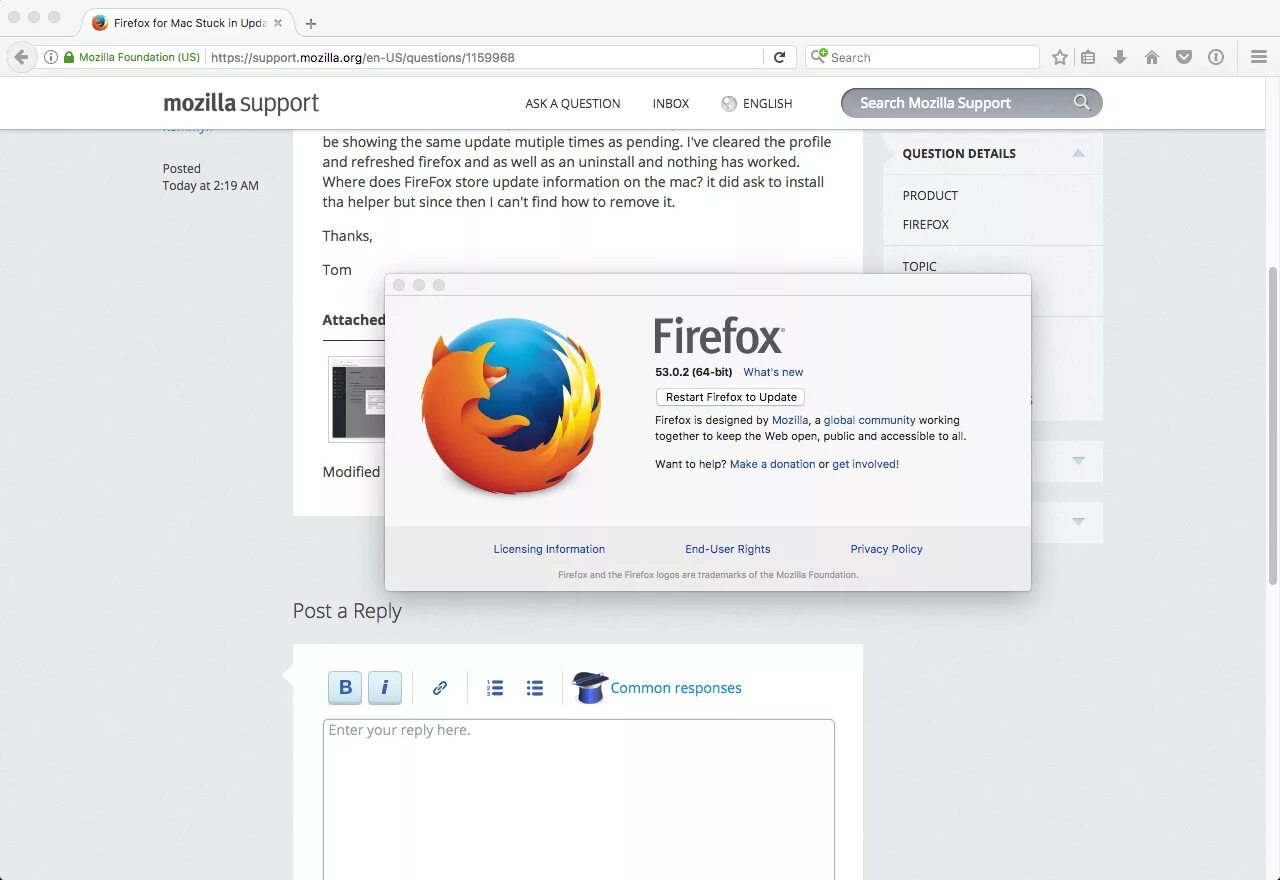Click the Post a Reply heading
Viewport: 1280px width, 880px height.
(x=347, y=611)
